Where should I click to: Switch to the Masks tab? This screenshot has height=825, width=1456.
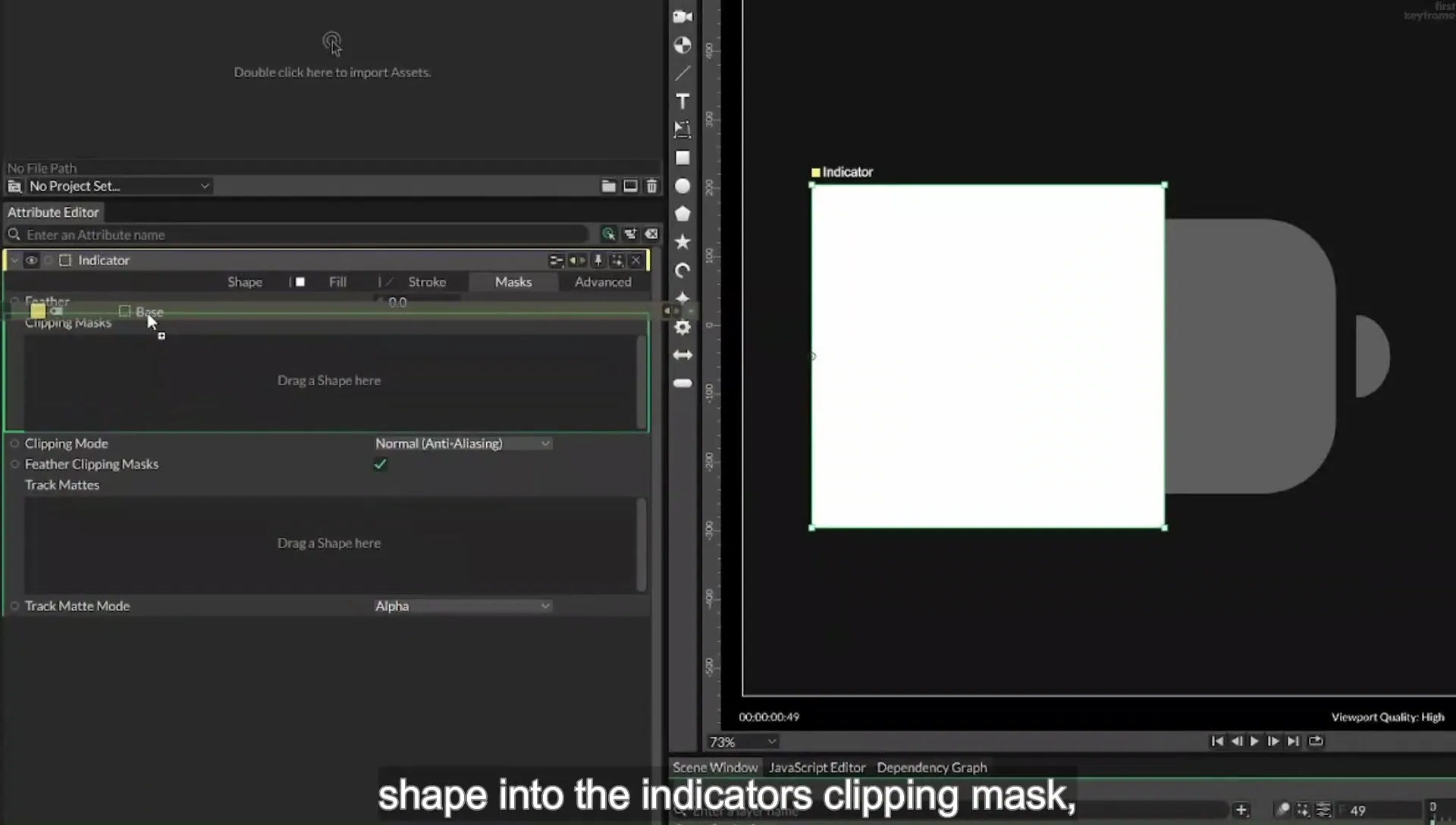[513, 282]
